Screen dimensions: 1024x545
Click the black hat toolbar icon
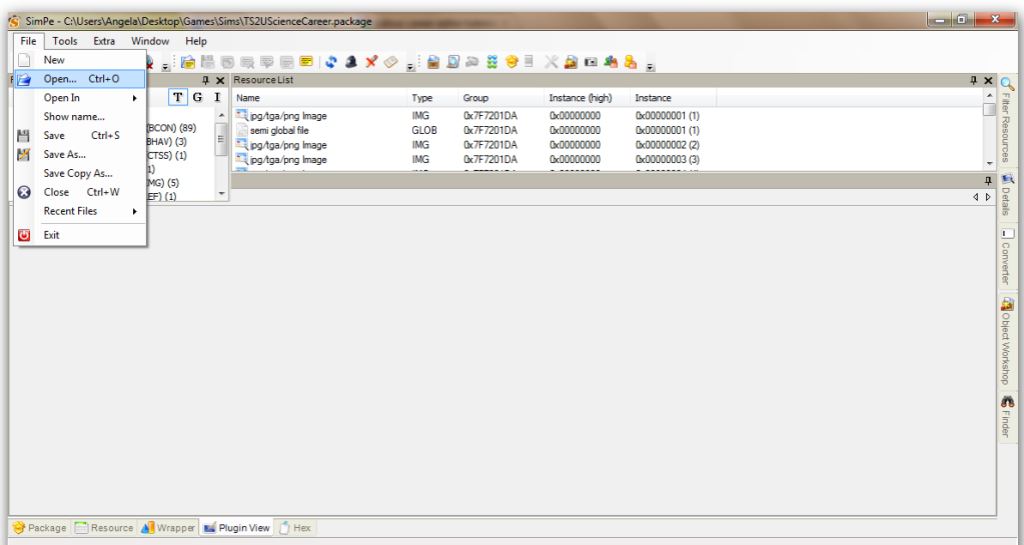click(x=351, y=62)
